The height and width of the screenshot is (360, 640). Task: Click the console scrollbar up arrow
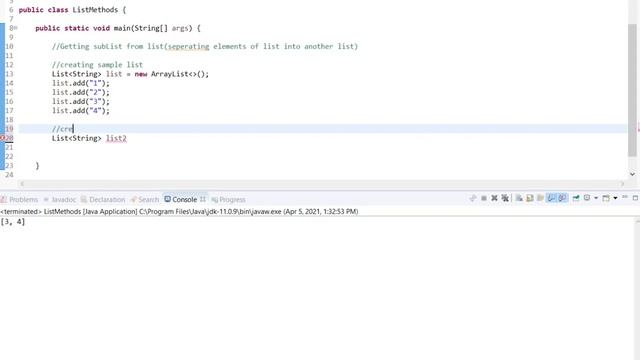[637, 221]
